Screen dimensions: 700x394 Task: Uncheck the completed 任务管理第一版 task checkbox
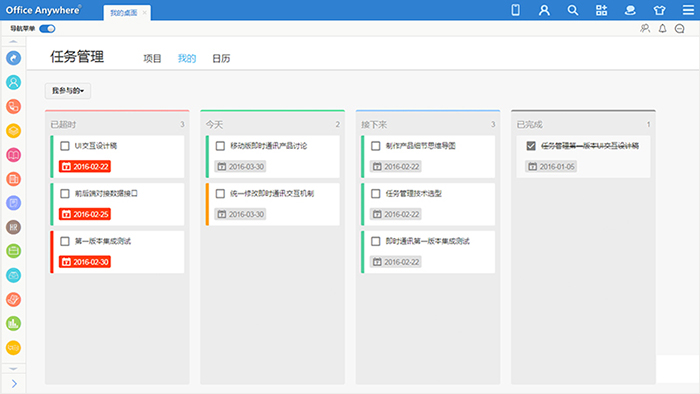[531, 146]
